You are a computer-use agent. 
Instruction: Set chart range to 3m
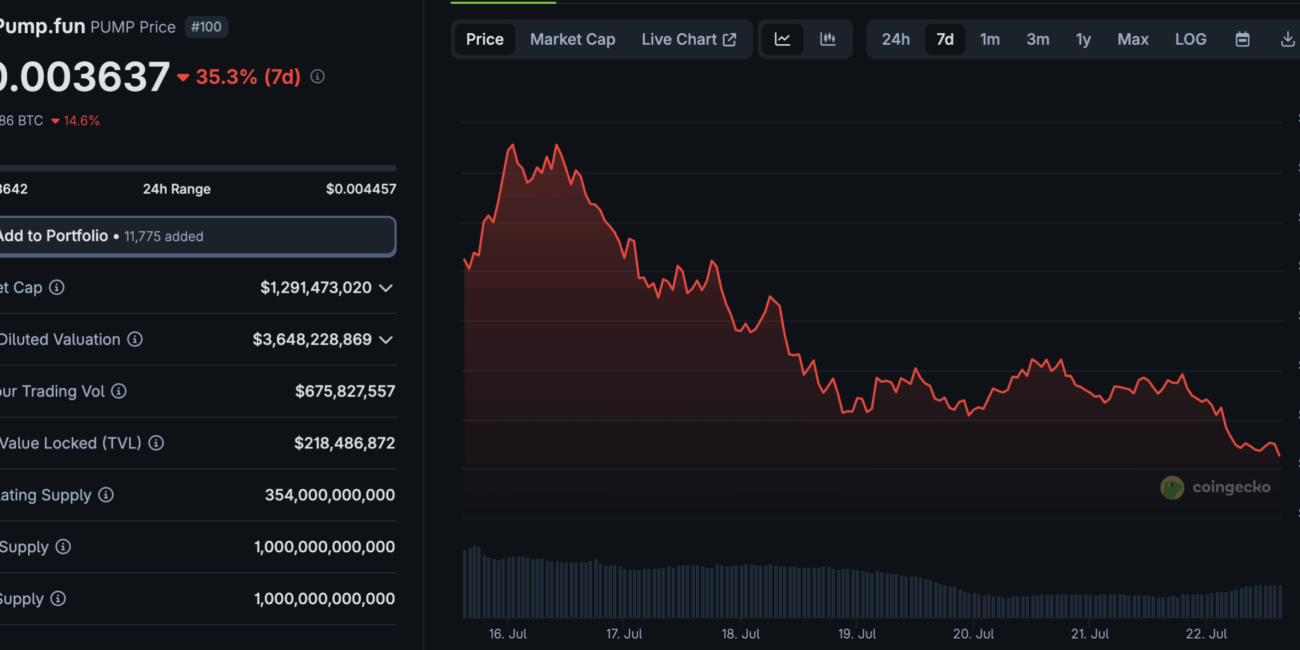click(x=1038, y=39)
